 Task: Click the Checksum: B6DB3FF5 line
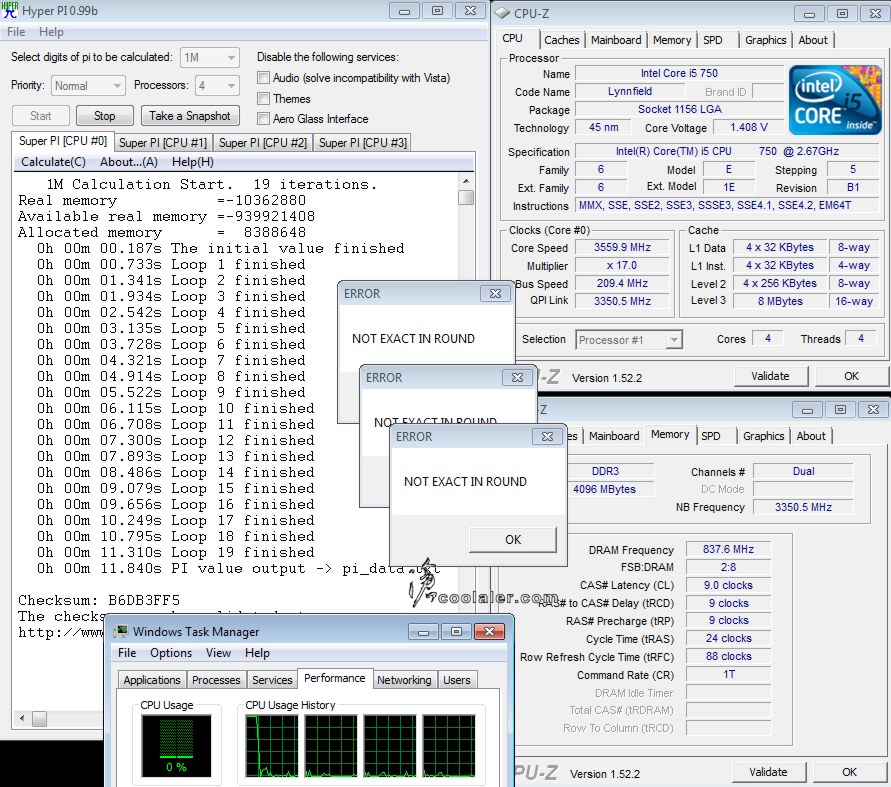99,600
